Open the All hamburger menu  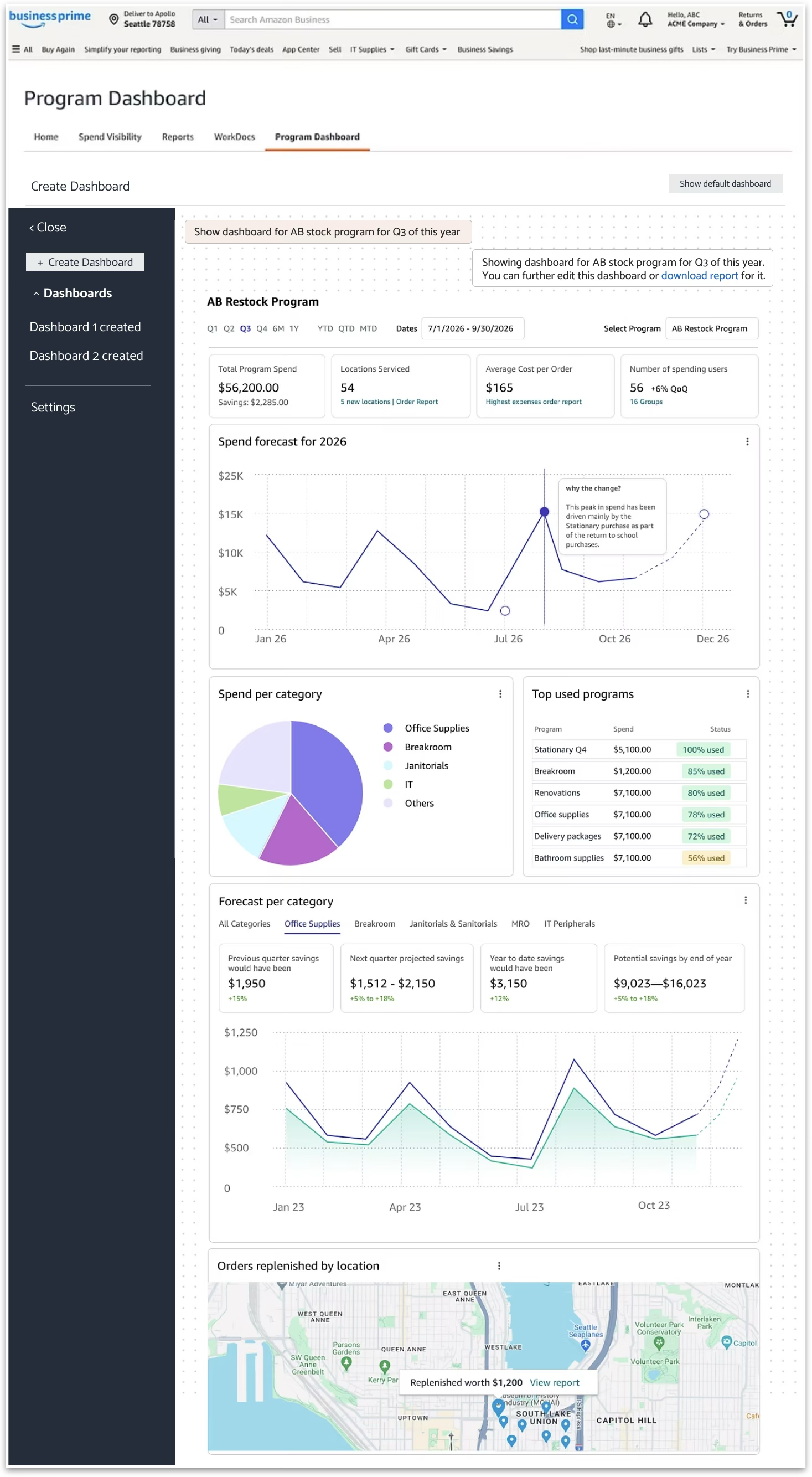(22, 49)
